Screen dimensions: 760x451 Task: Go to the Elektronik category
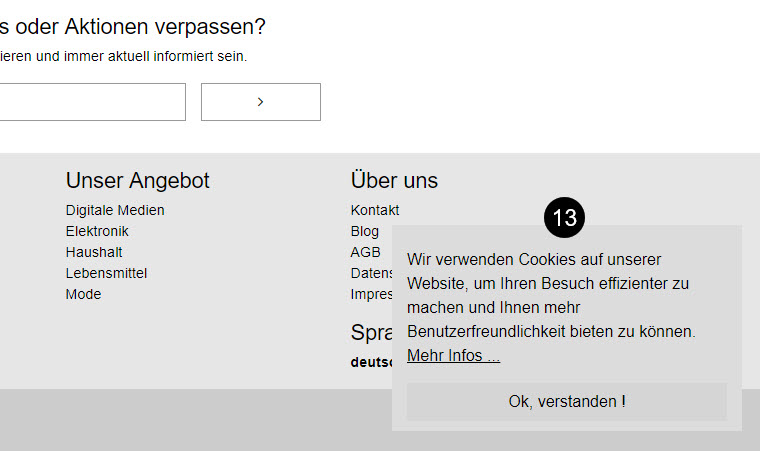(x=97, y=231)
